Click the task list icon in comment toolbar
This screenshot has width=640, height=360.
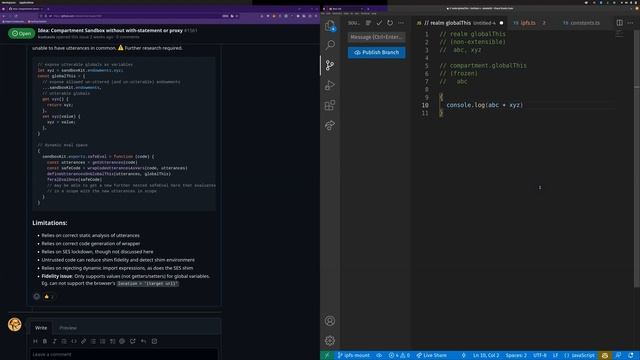[112, 341]
